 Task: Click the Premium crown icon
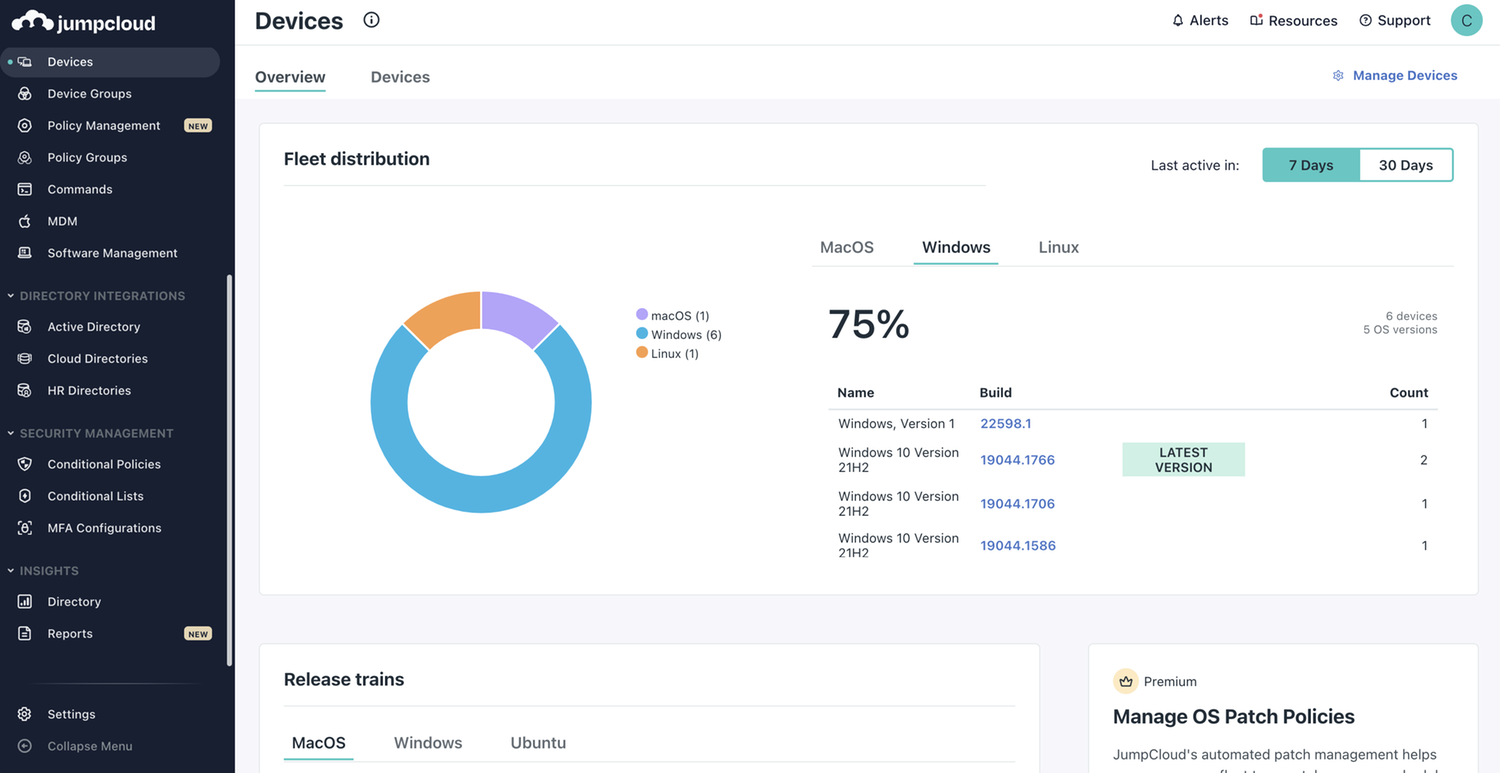coord(1126,681)
